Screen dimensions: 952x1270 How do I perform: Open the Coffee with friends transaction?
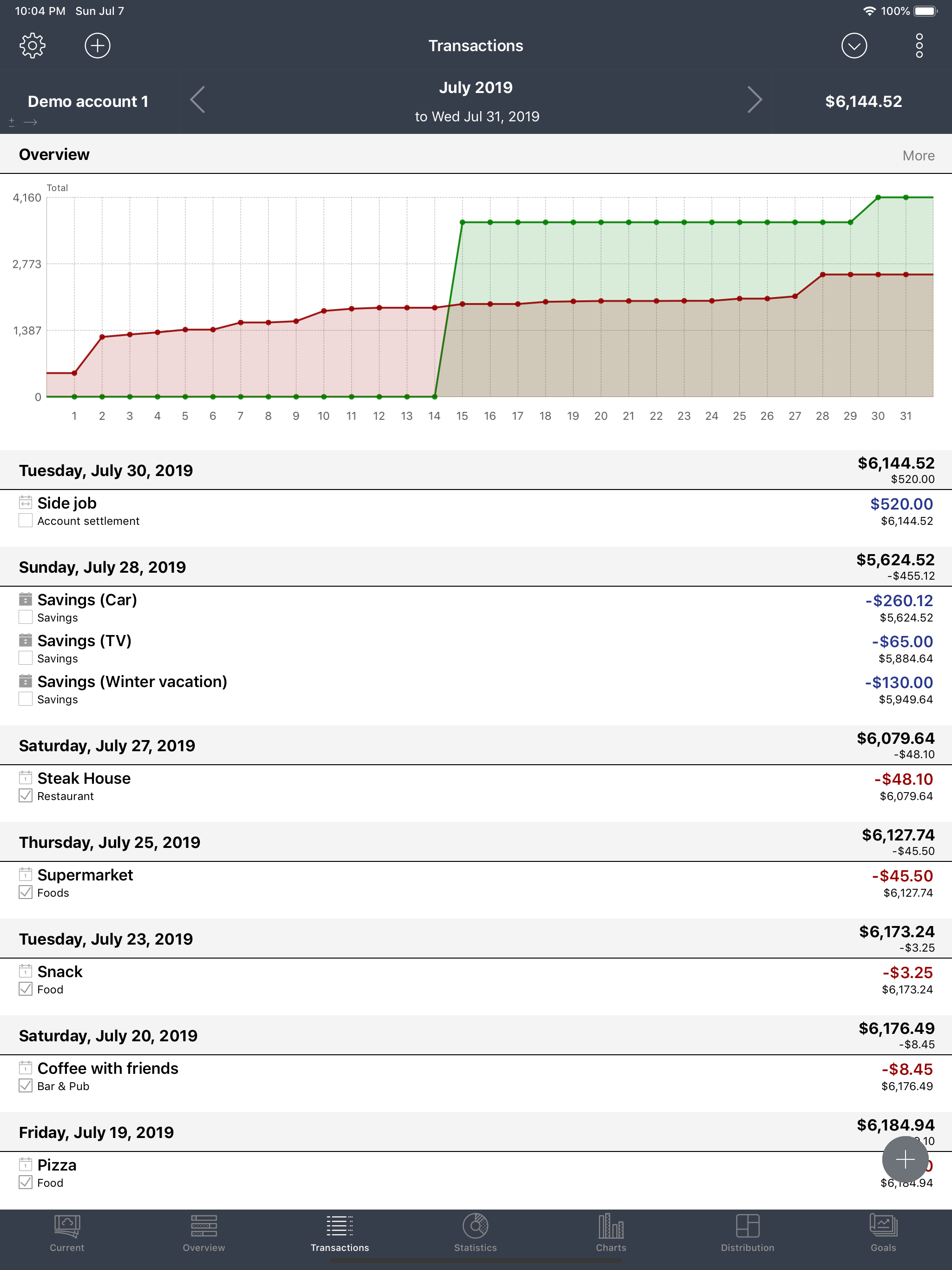pos(476,1077)
